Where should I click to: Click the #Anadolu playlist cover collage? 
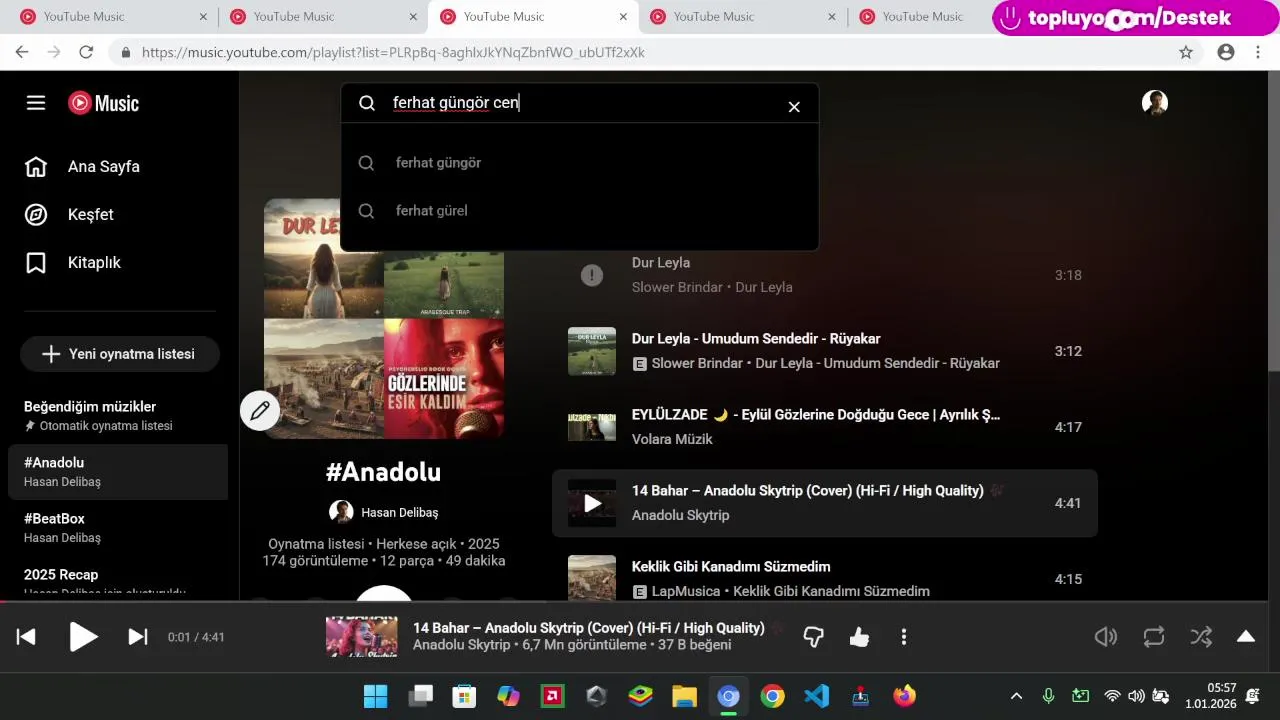click(x=384, y=318)
